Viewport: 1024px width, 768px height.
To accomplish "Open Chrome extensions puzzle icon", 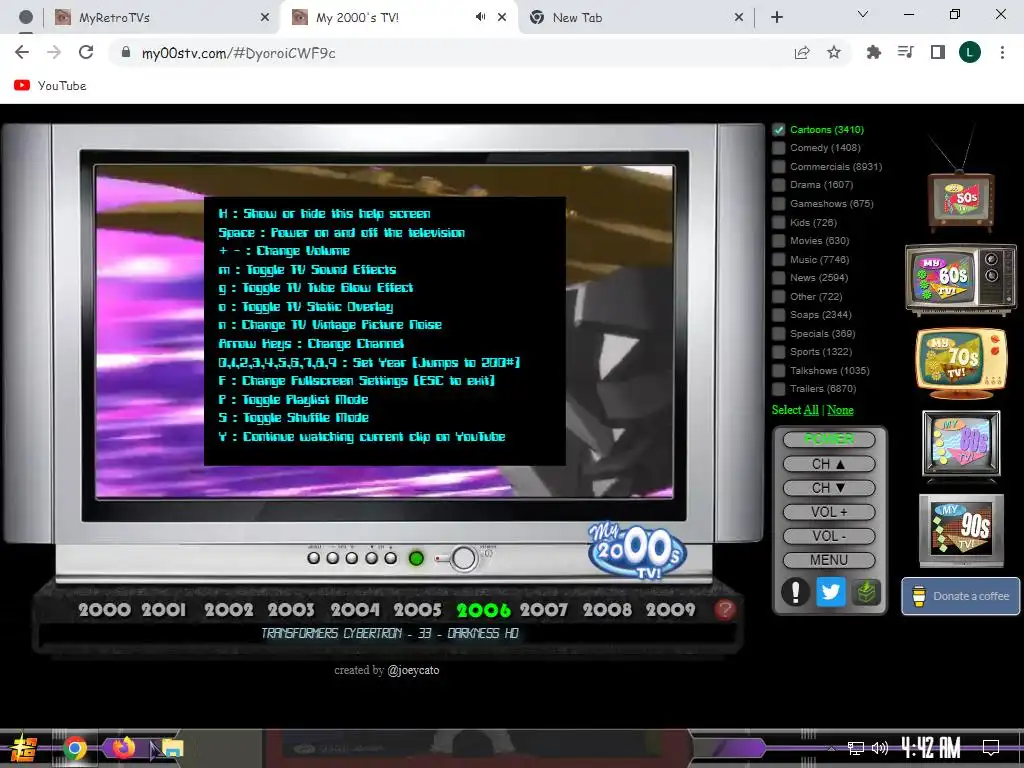I will tap(873, 52).
